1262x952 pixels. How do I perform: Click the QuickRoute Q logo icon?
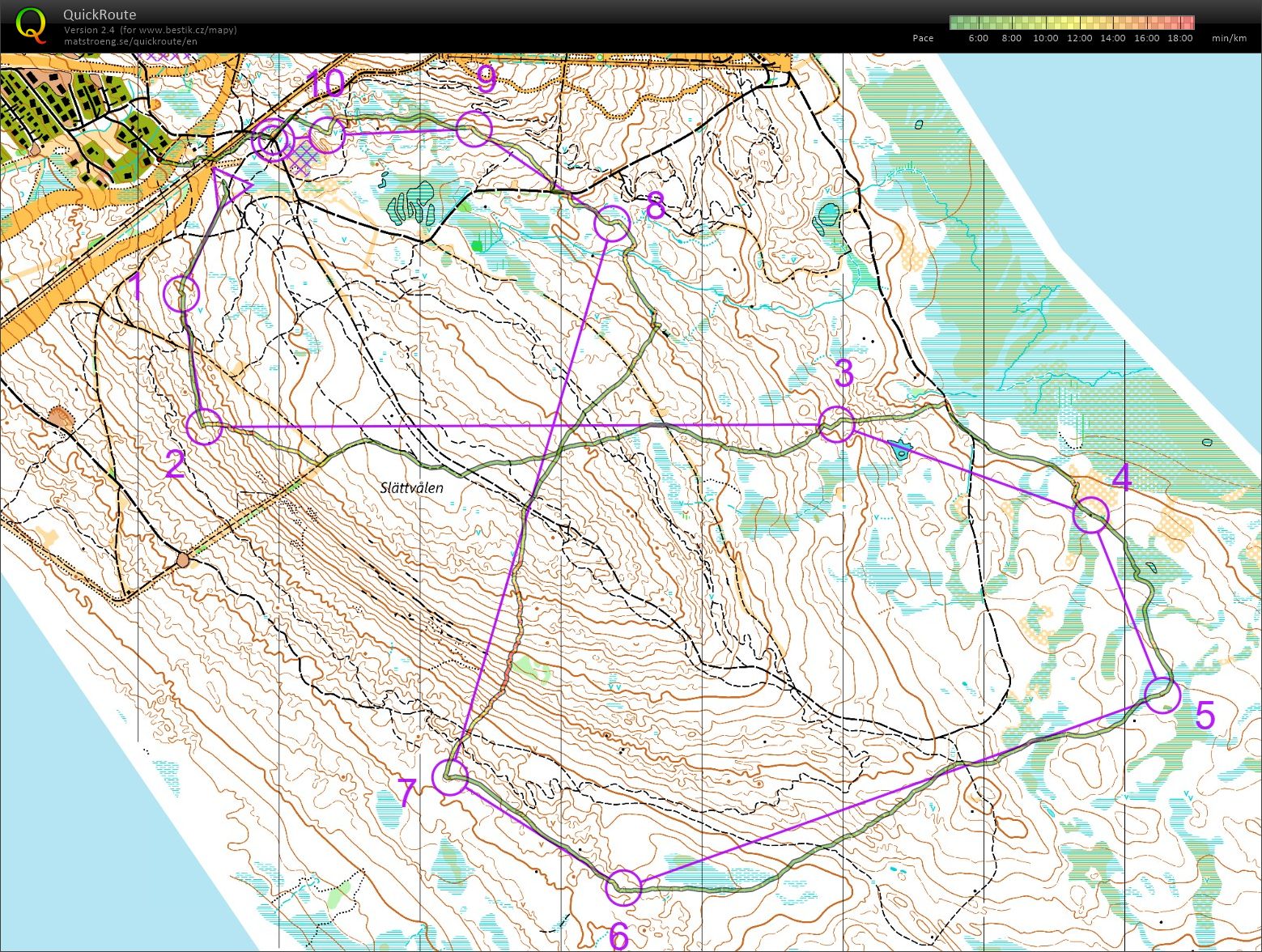click(x=32, y=24)
